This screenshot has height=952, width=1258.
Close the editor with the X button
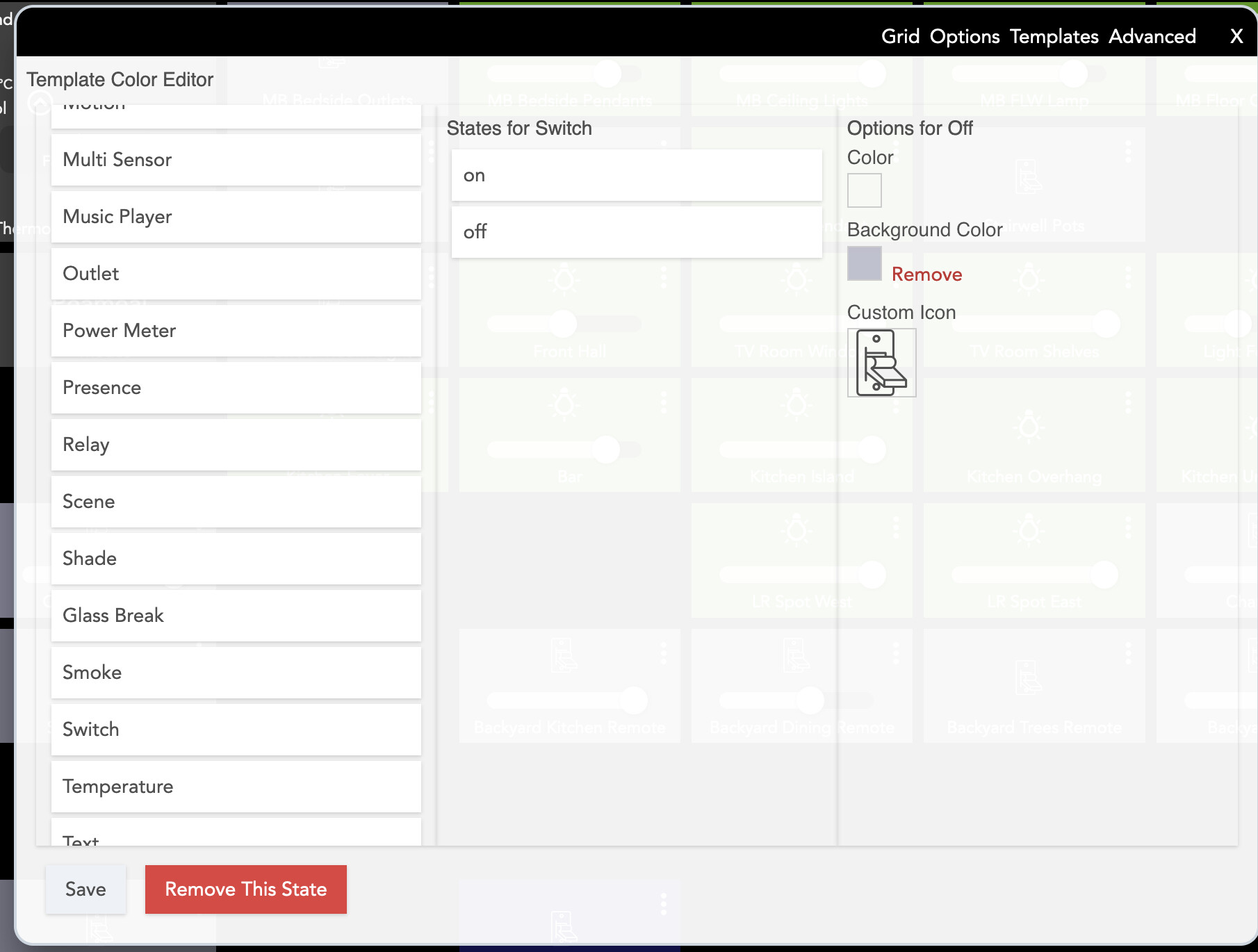[x=1236, y=36]
